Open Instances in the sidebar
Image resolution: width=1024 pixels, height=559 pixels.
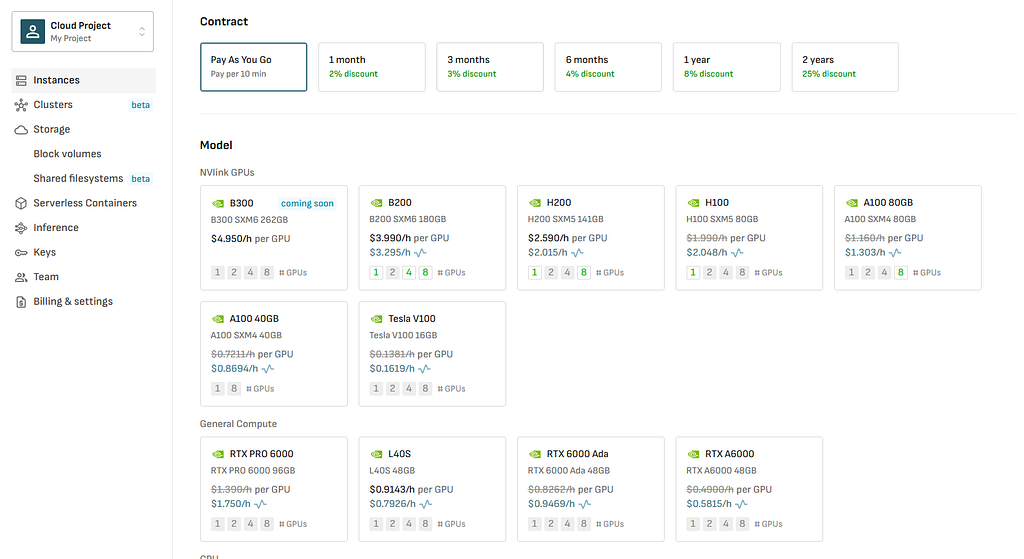84,80
